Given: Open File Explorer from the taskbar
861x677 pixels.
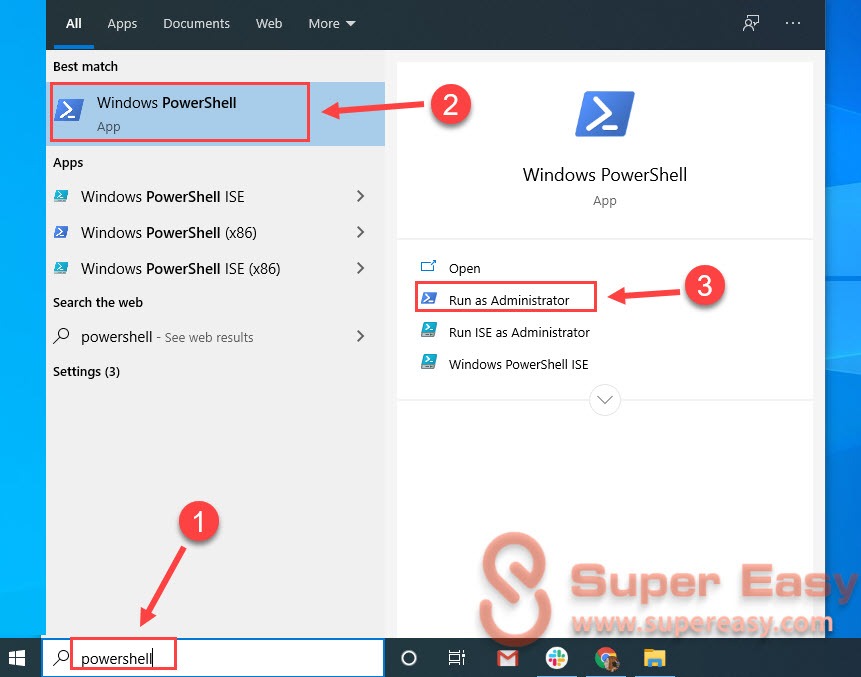Looking at the screenshot, I should point(655,658).
